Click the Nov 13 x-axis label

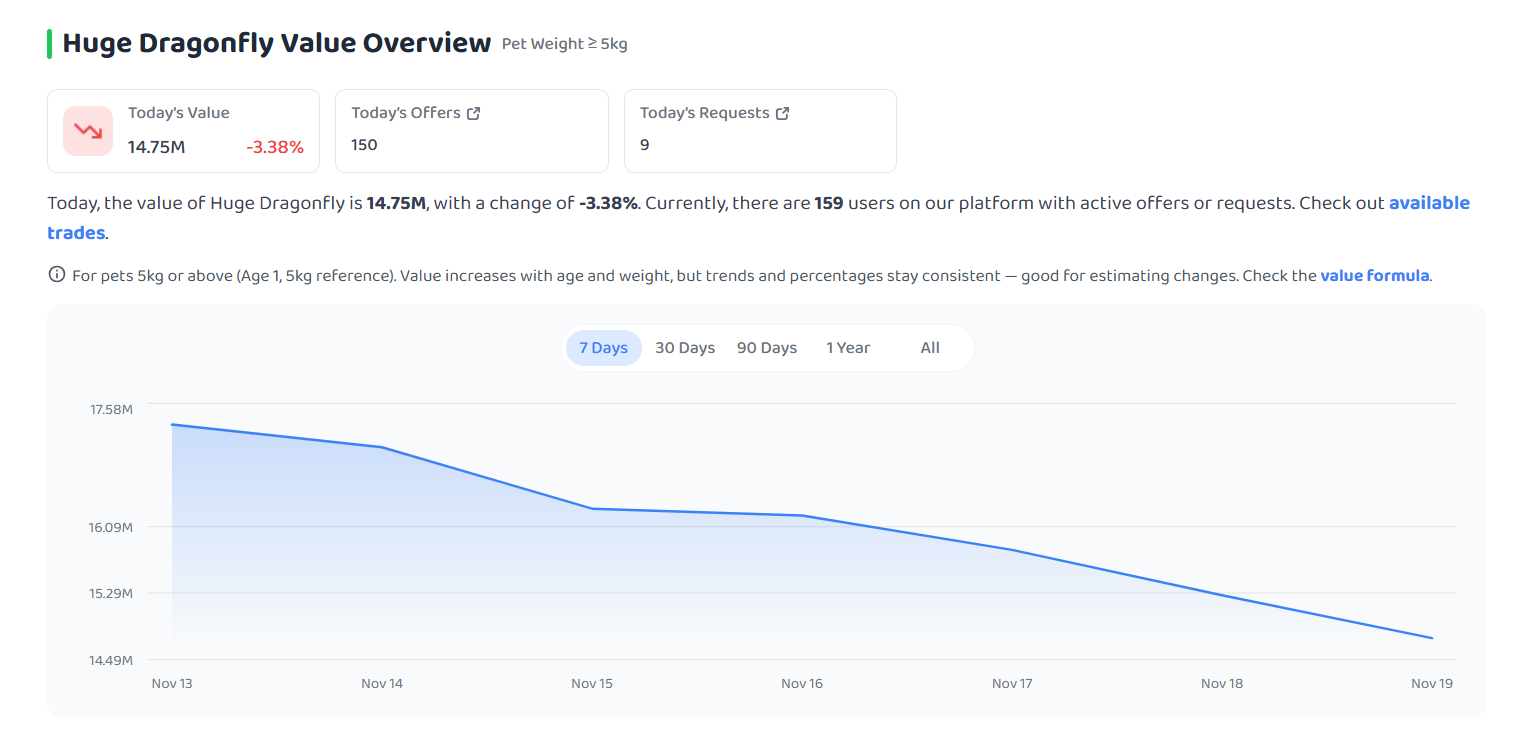pos(172,683)
